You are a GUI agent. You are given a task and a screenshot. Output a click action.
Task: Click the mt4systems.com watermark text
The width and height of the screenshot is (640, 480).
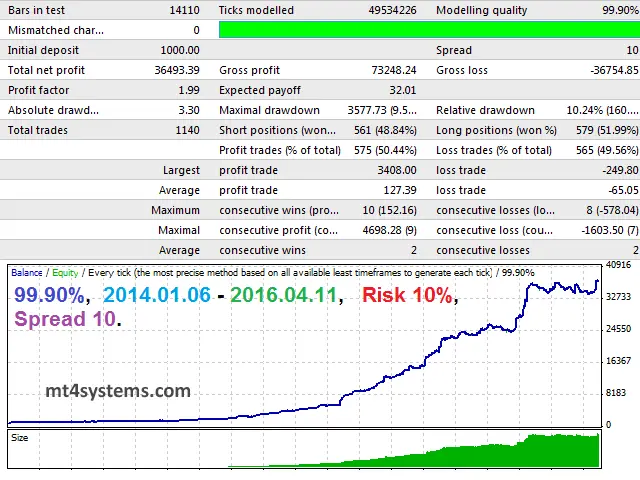click(x=116, y=392)
